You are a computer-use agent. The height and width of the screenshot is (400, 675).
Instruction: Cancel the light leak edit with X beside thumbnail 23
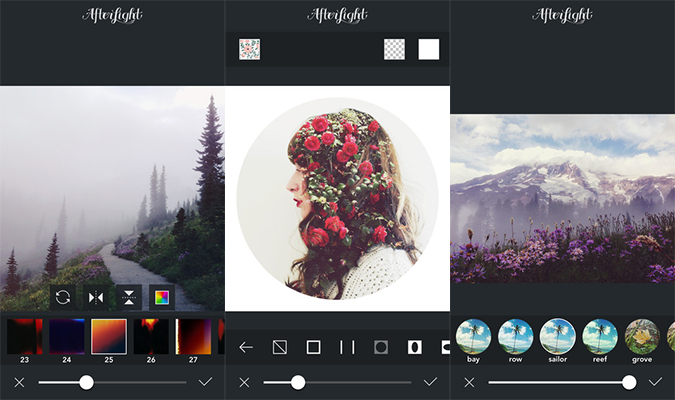(19, 382)
